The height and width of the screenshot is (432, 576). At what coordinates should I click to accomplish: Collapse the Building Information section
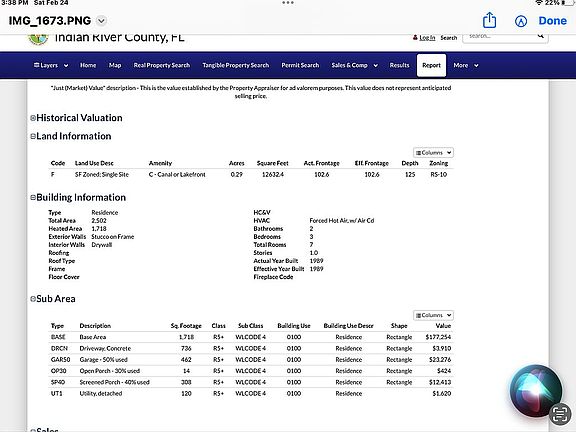(33, 198)
